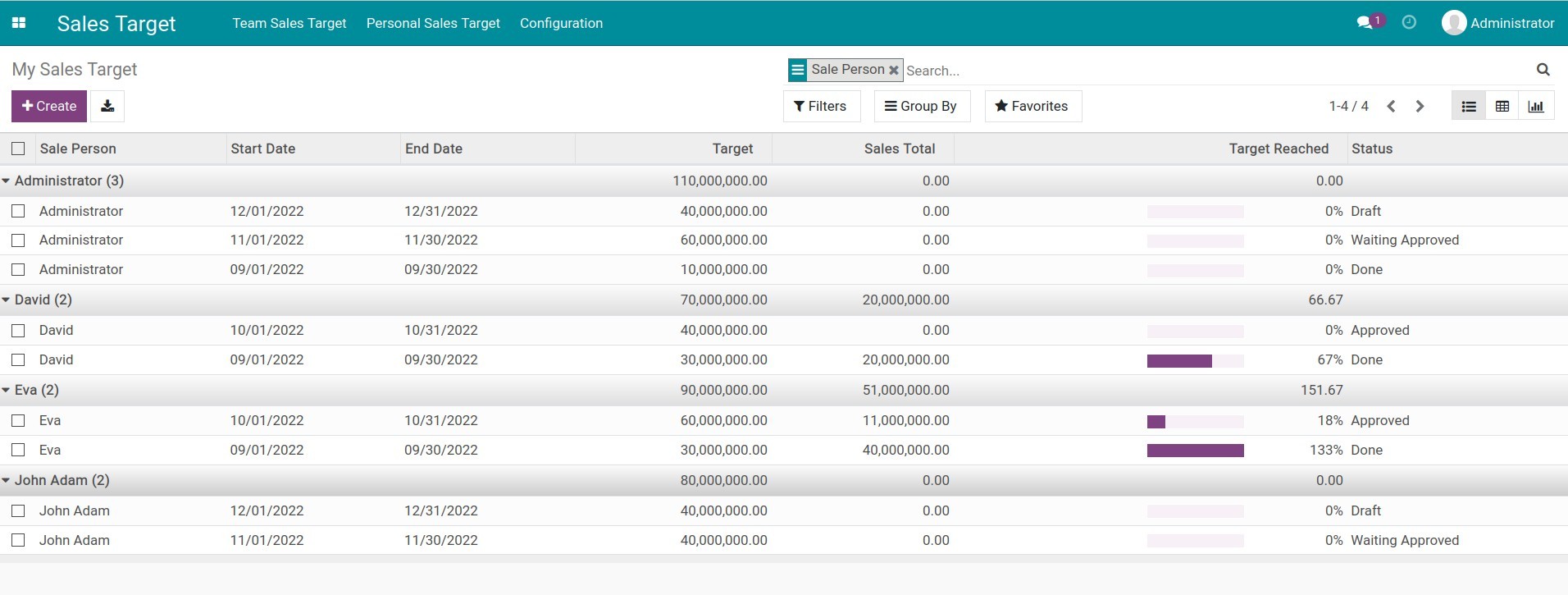
Task: Click David's Approved status cell
Action: (1379, 331)
